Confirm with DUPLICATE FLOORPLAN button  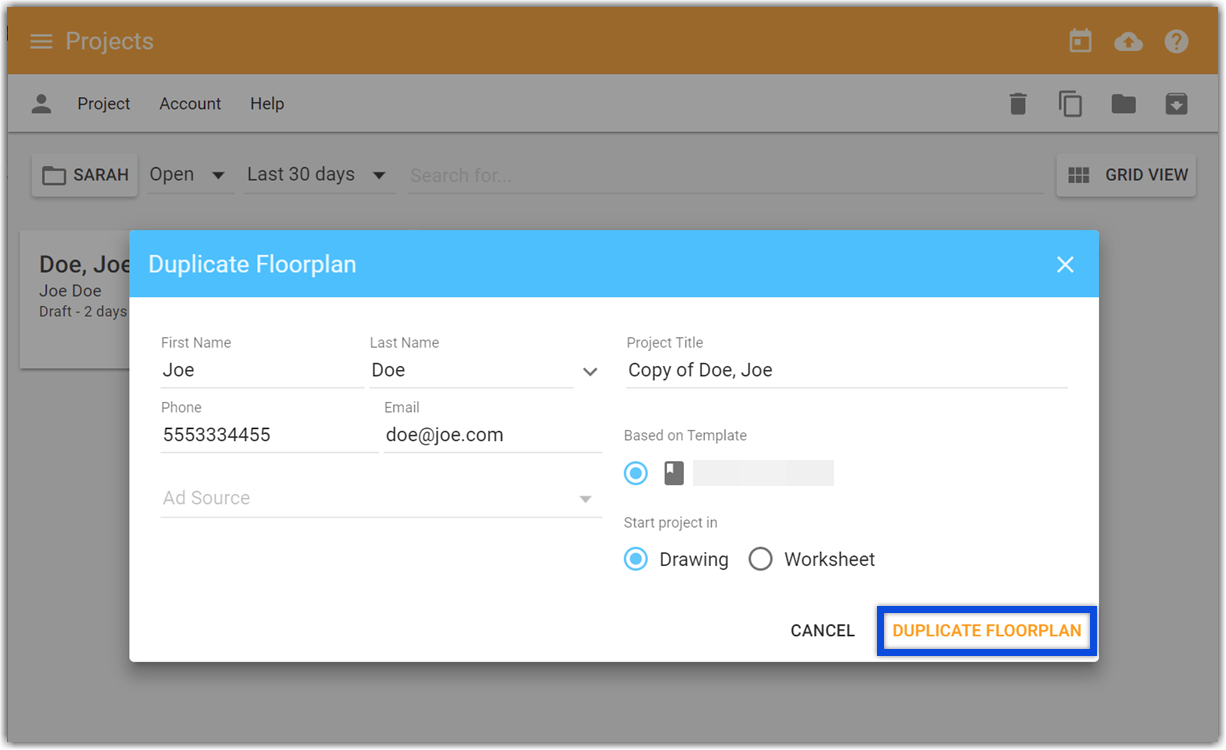tap(987, 631)
